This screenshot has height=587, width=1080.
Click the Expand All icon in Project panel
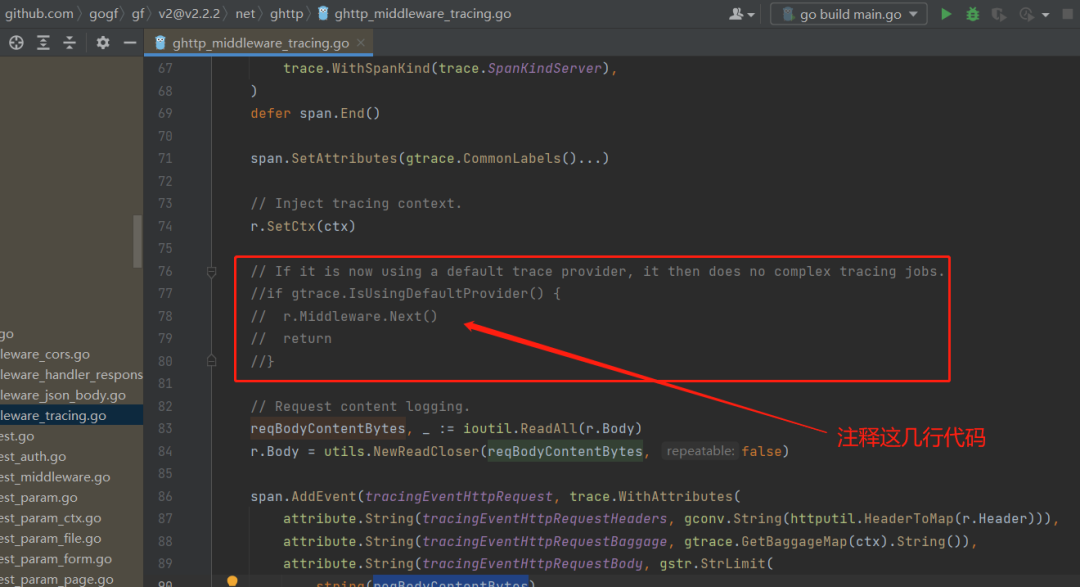click(x=43, y=43)
